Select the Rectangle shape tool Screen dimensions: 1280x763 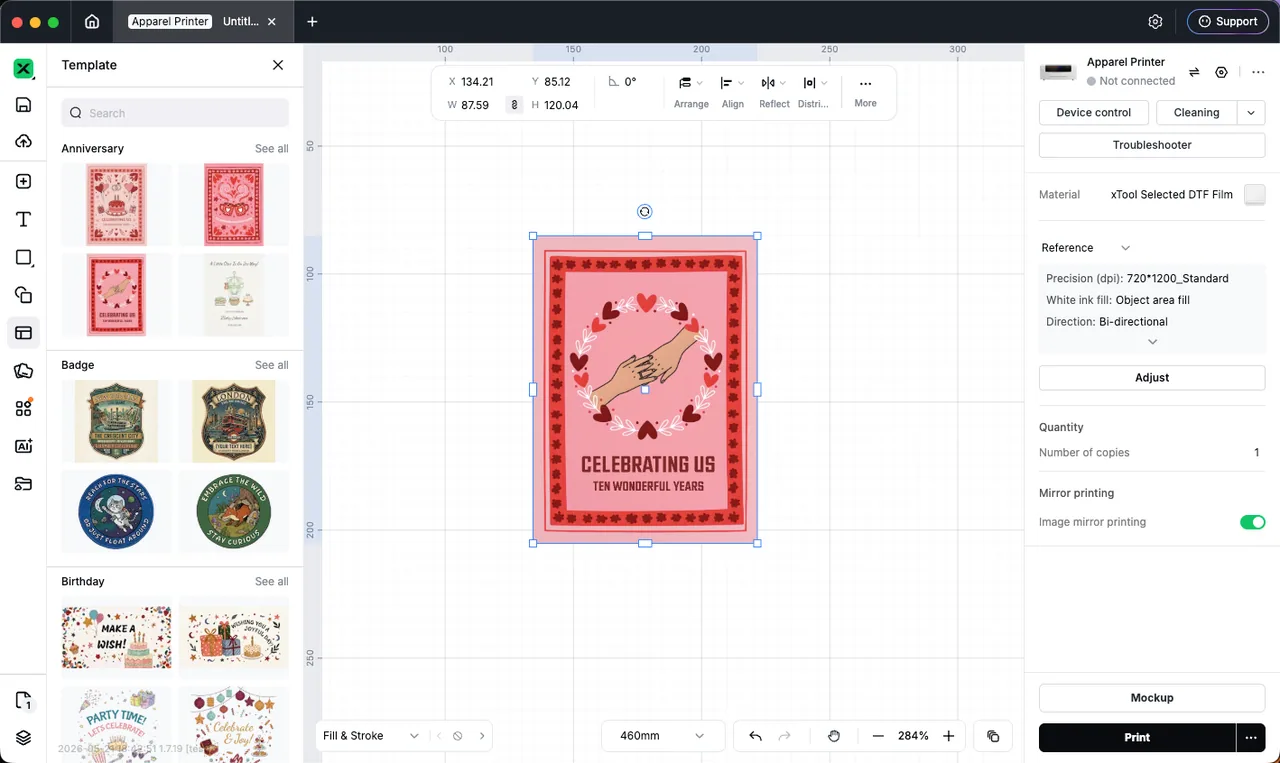coord(23,258)
